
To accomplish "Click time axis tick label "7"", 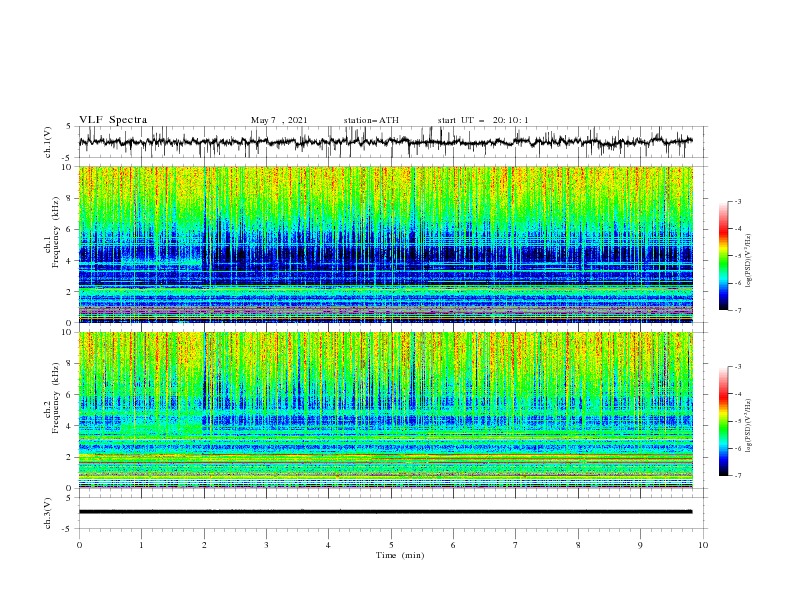I will click(516, 545).
